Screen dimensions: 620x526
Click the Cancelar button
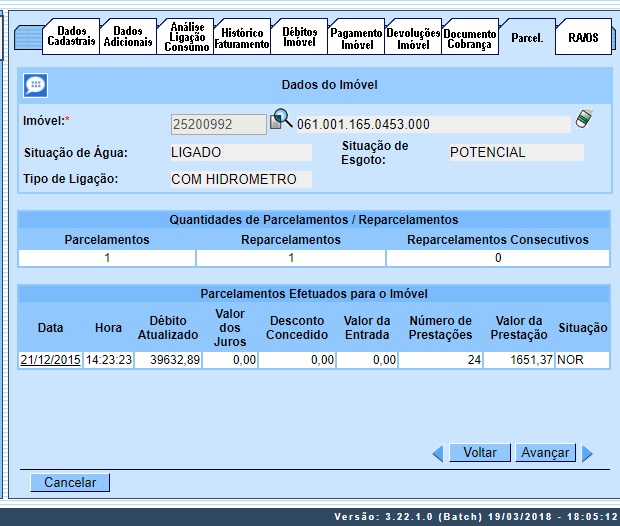pyautogui.click(x=70, y=482)
